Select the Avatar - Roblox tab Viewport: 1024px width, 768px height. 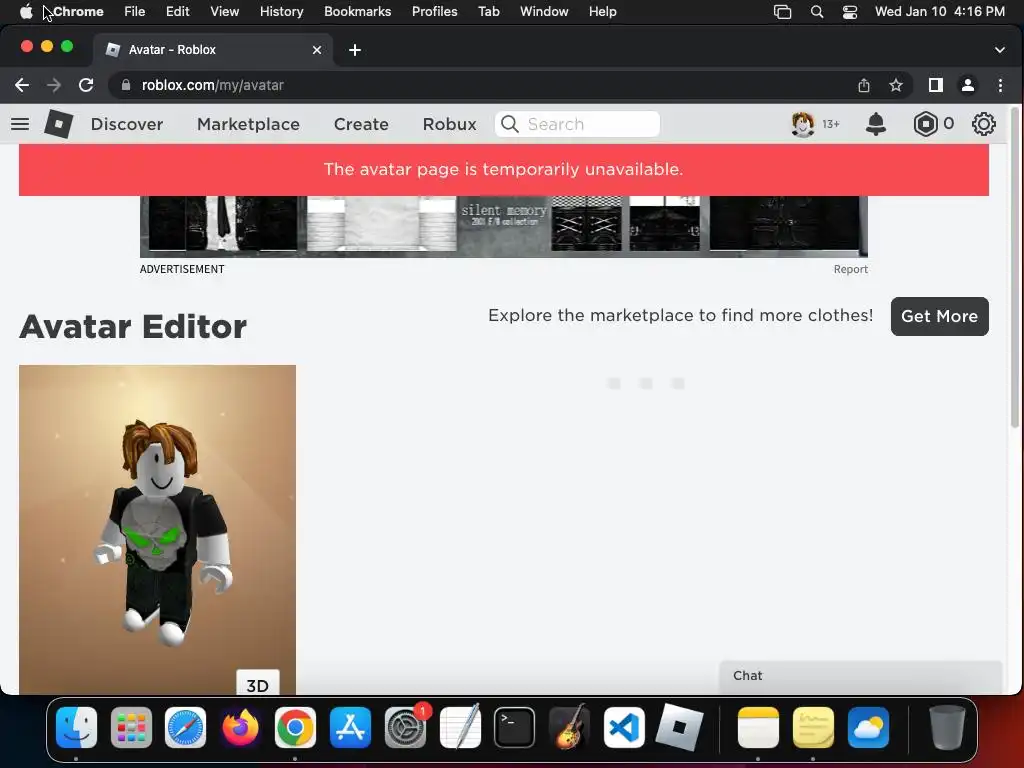(214, 50)
